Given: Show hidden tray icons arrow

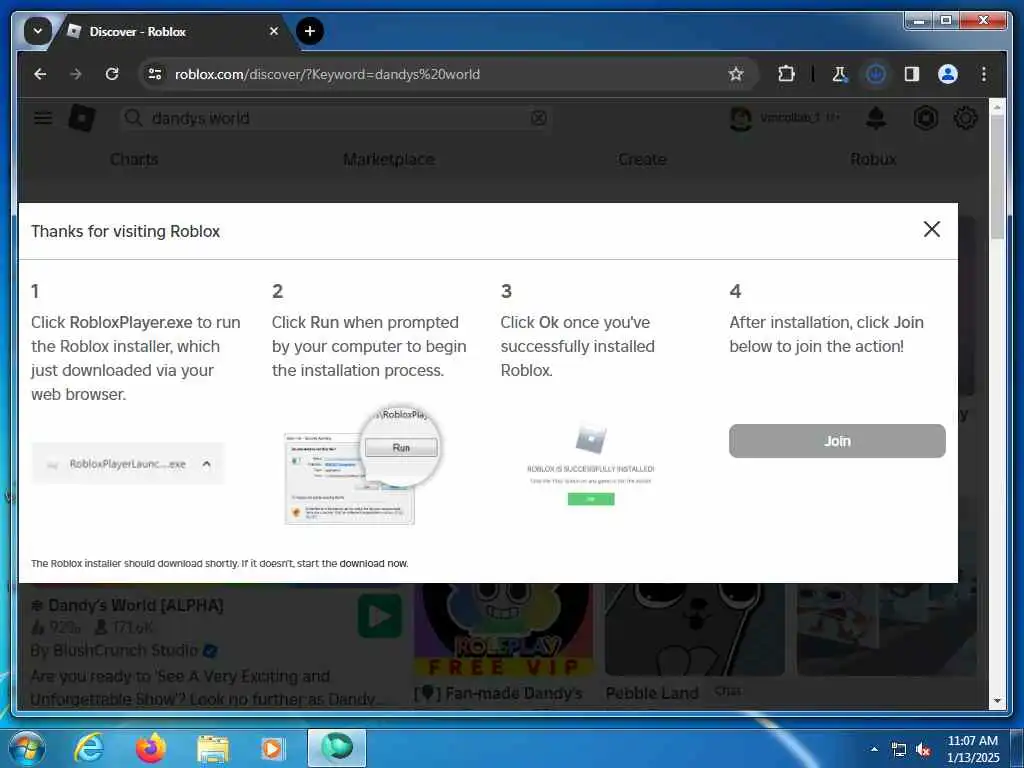Looking at the screenshot, I should click(874, 749).
